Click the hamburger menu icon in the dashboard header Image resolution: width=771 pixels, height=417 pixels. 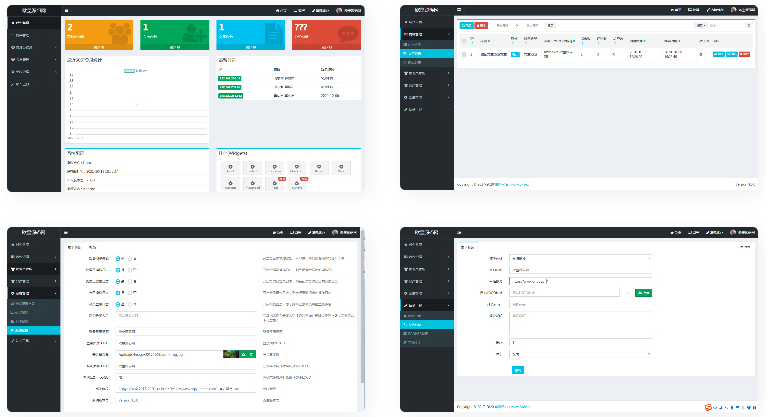click(x=66, y=9)
